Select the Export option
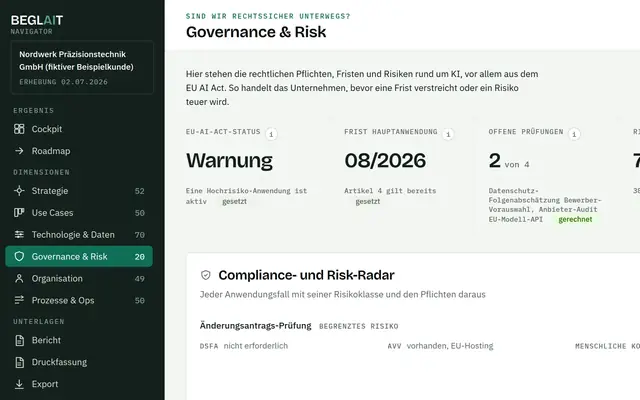Screen dimensions: 640x400 click(x=79, y=384)
